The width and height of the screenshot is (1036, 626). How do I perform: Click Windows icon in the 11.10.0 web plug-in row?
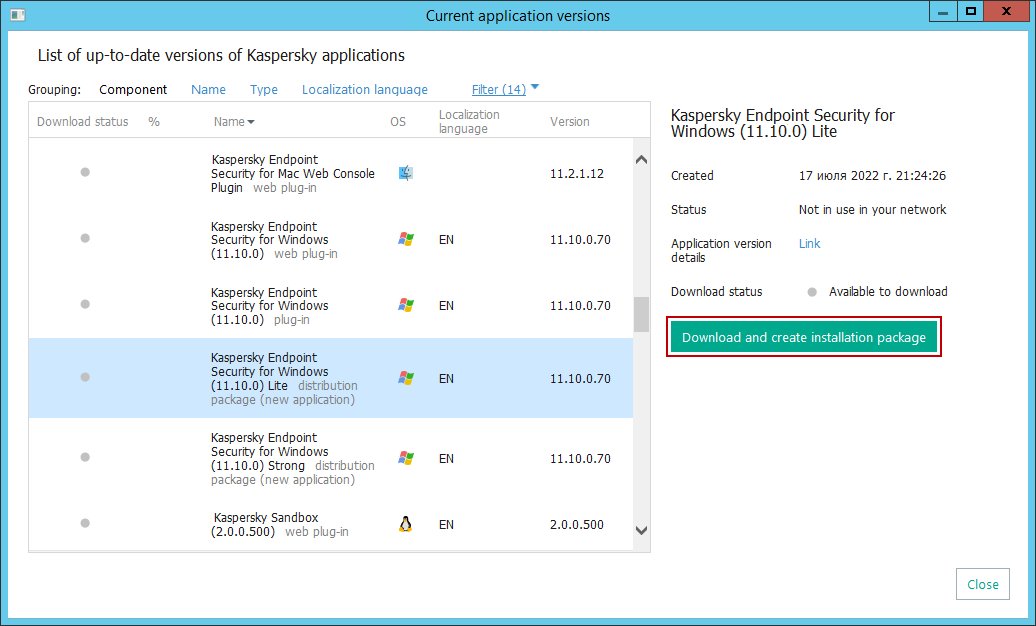coord(405,240)
